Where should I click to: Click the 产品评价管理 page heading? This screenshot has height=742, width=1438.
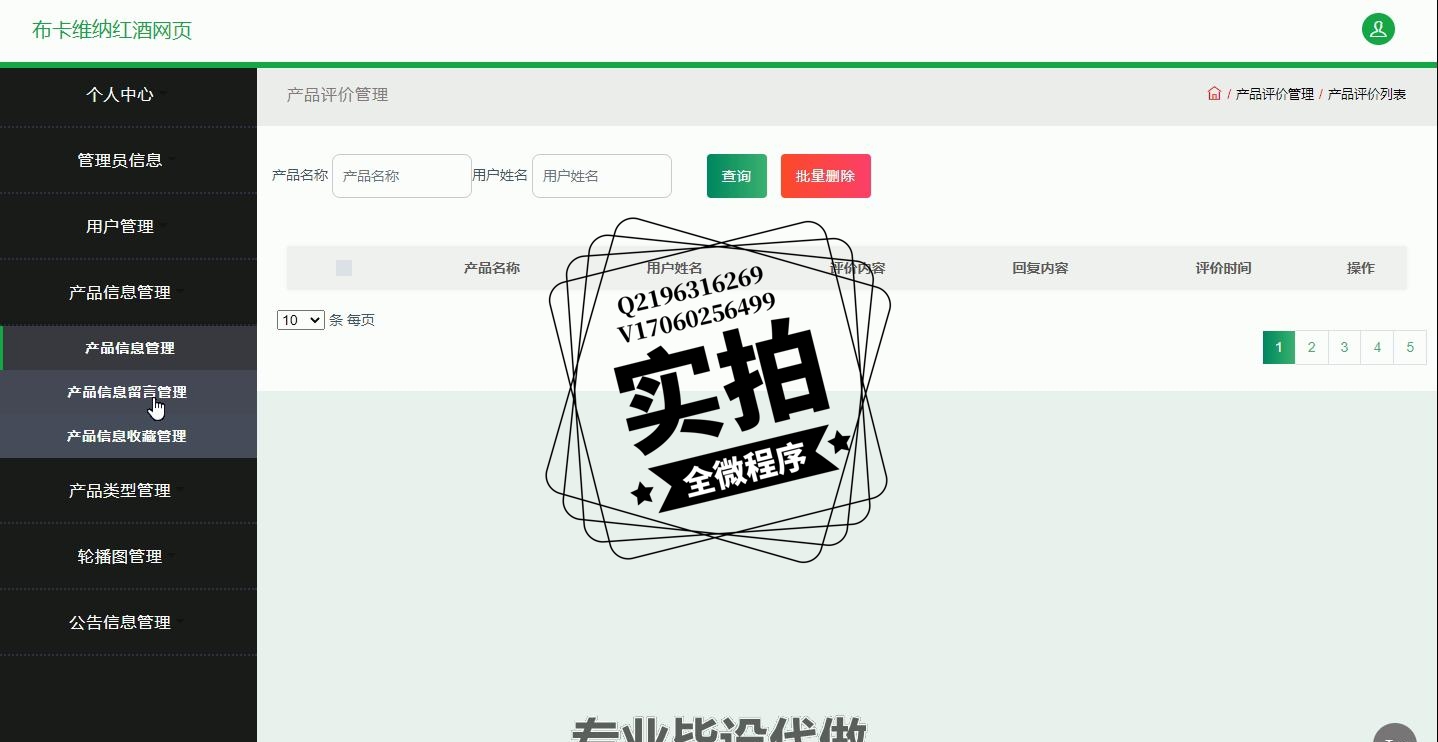337,95
